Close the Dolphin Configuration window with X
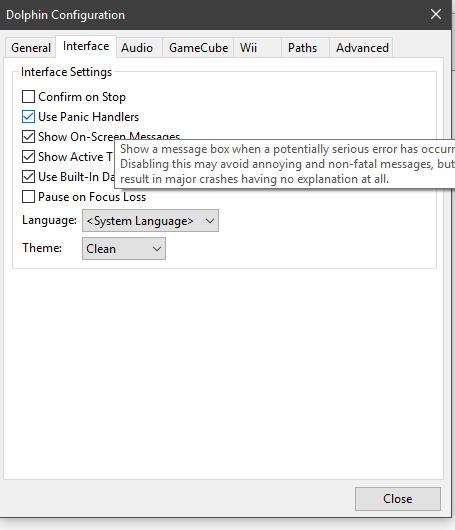The width and height of the screenshot is (455, 530). pos(436,14)
